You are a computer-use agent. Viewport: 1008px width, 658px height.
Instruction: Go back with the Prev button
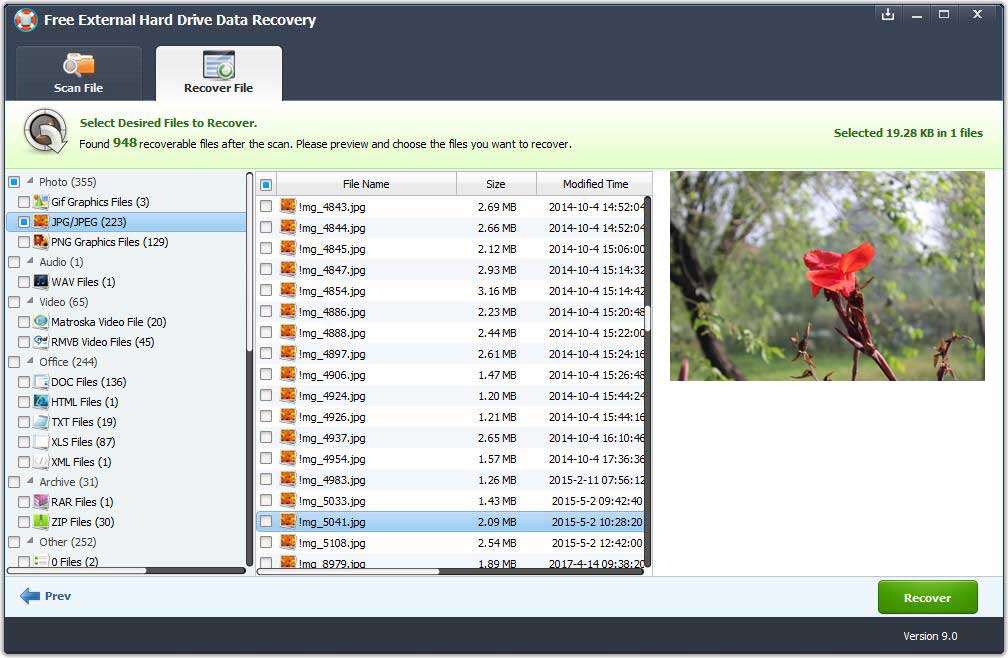(x=46, y=596)
